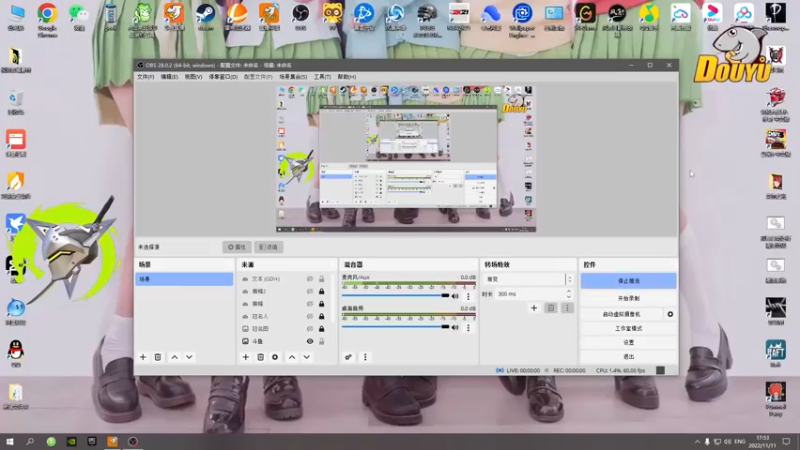
Task: Adjust the 桌面音频 volume slider
Action: pos(395,327)
